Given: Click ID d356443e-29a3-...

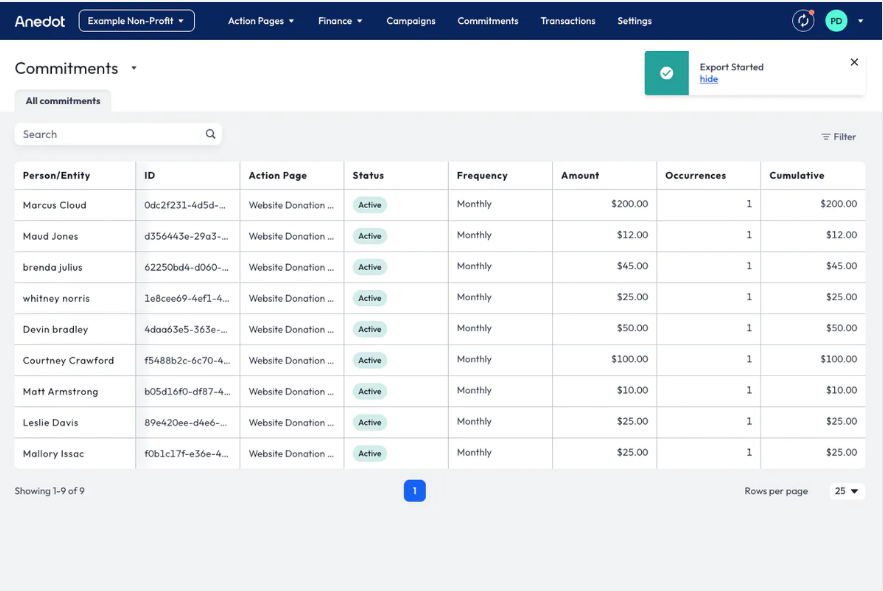Looking at the screenshot, I should (x=186, y=236).
